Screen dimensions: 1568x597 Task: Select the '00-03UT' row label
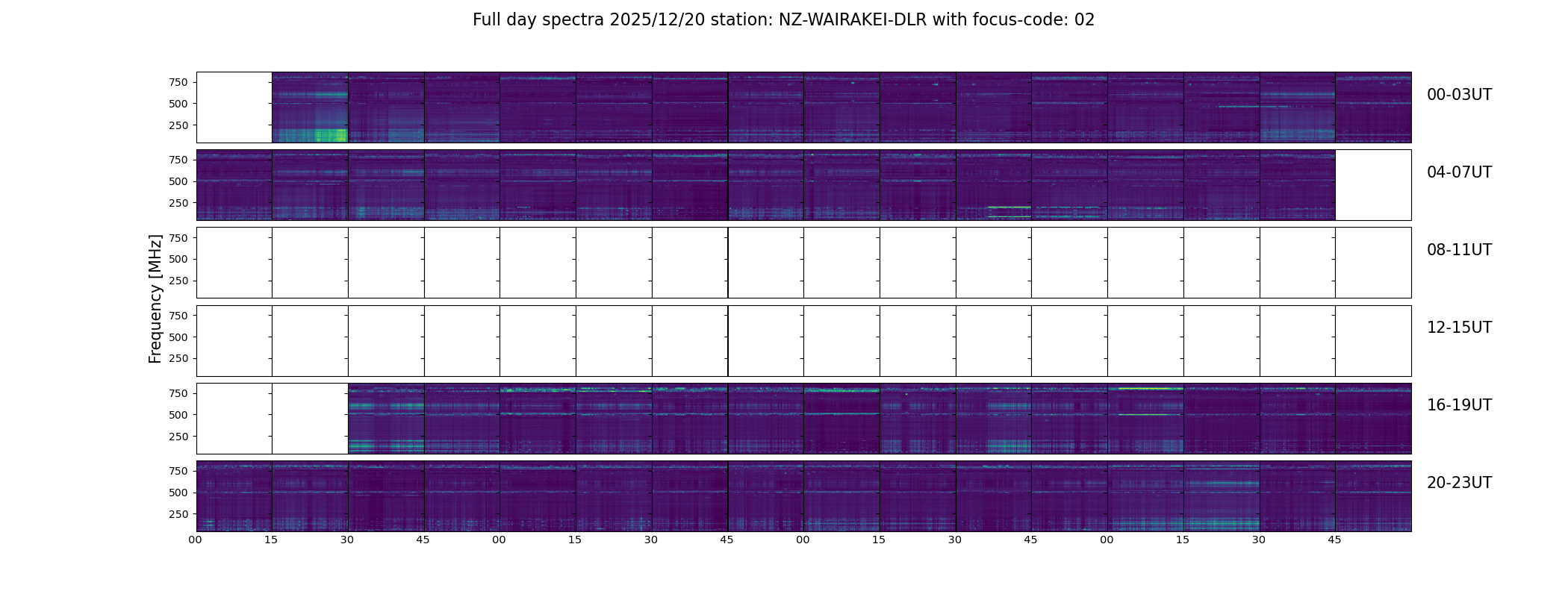coord(1459,95)
